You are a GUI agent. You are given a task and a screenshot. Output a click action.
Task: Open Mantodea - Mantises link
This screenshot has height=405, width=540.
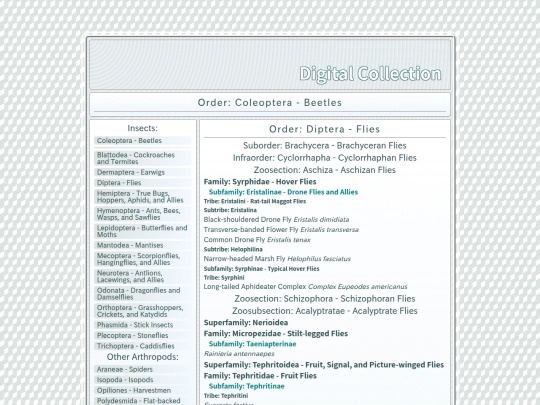(143, 245)
